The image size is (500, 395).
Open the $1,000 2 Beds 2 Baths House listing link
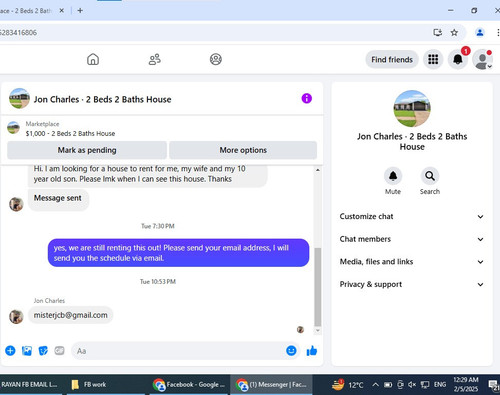(x=70, y=133)
